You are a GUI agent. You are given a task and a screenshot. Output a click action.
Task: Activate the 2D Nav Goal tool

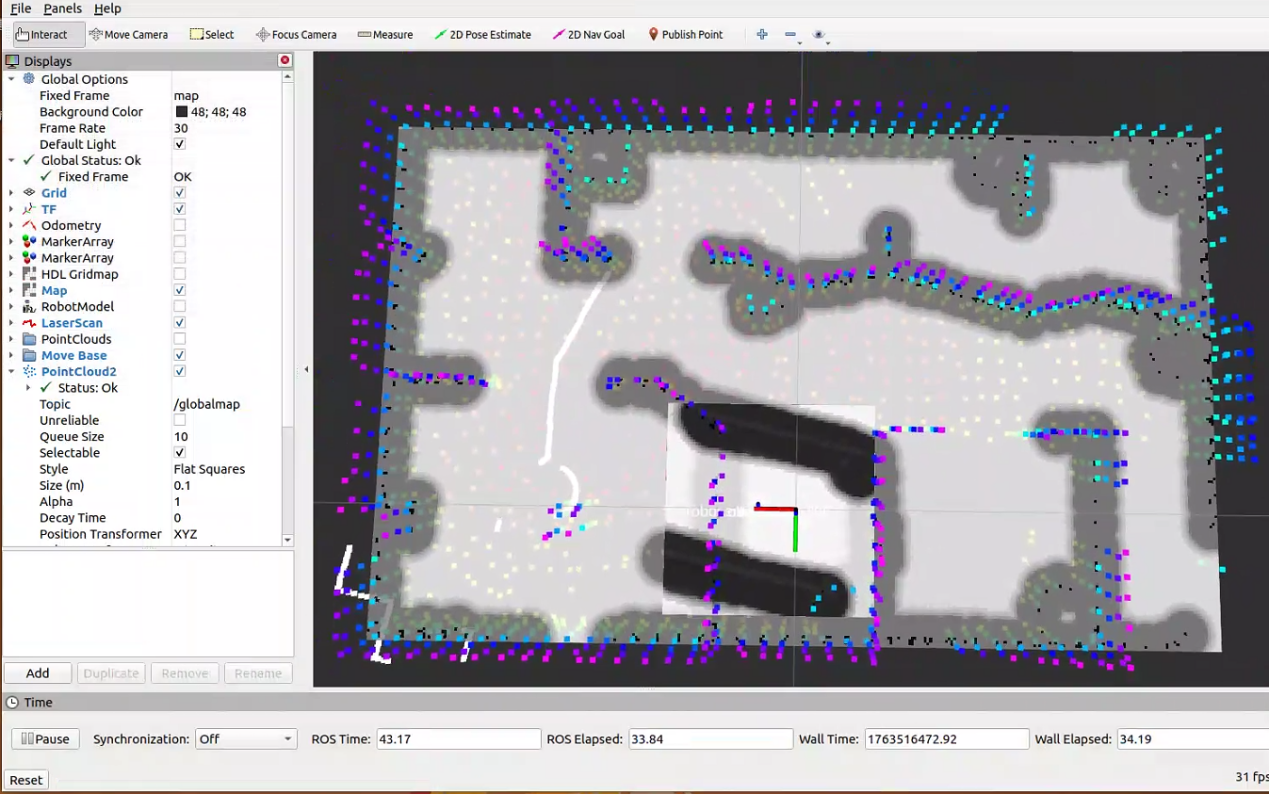pos(589,34)
